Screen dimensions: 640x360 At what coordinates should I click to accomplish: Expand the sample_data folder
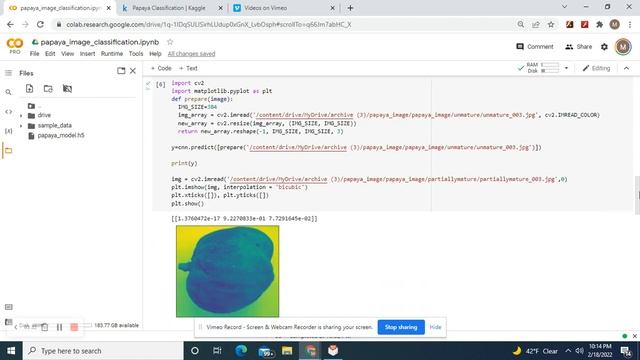coord(21,126)
